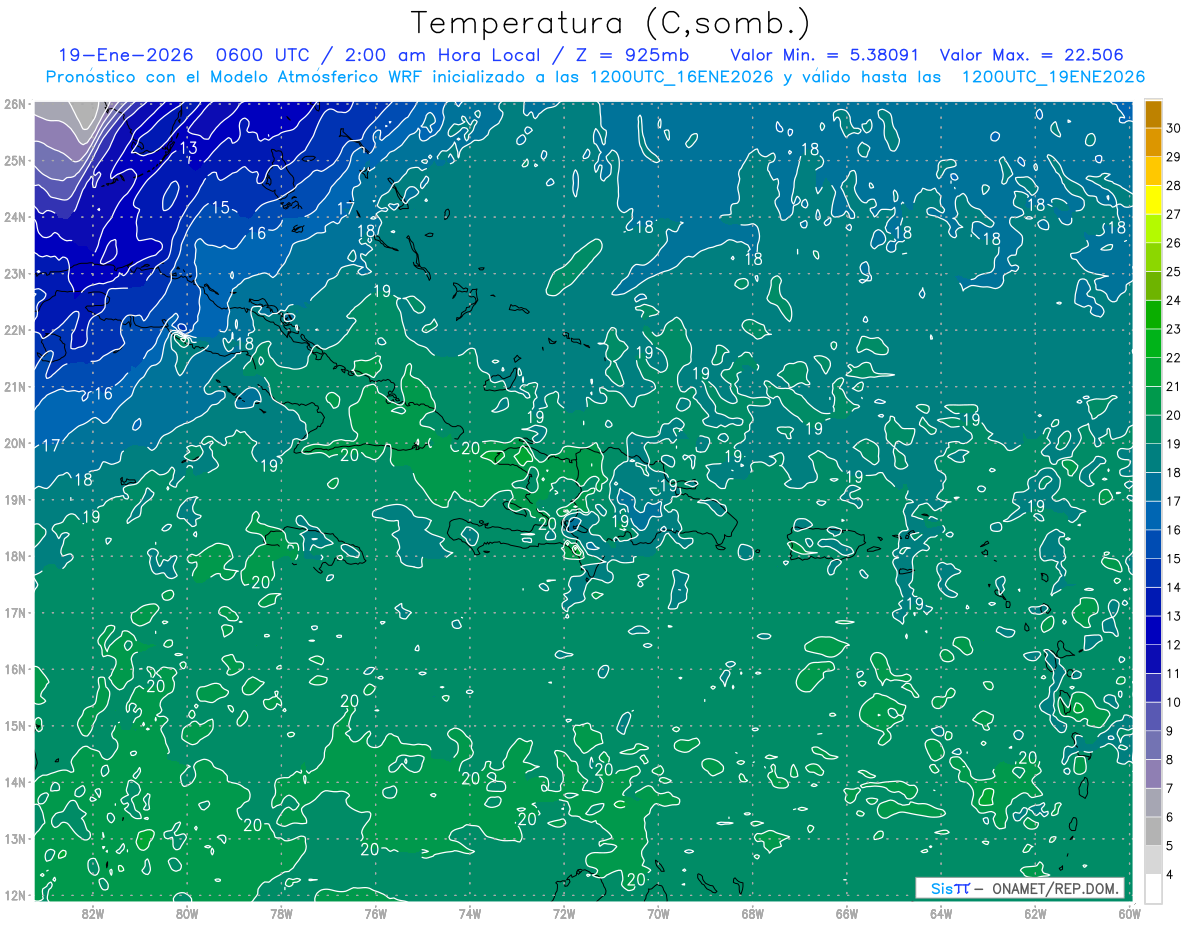Click the '30' color scale label
The image size is (1200, 927).
coord(1174,129)
